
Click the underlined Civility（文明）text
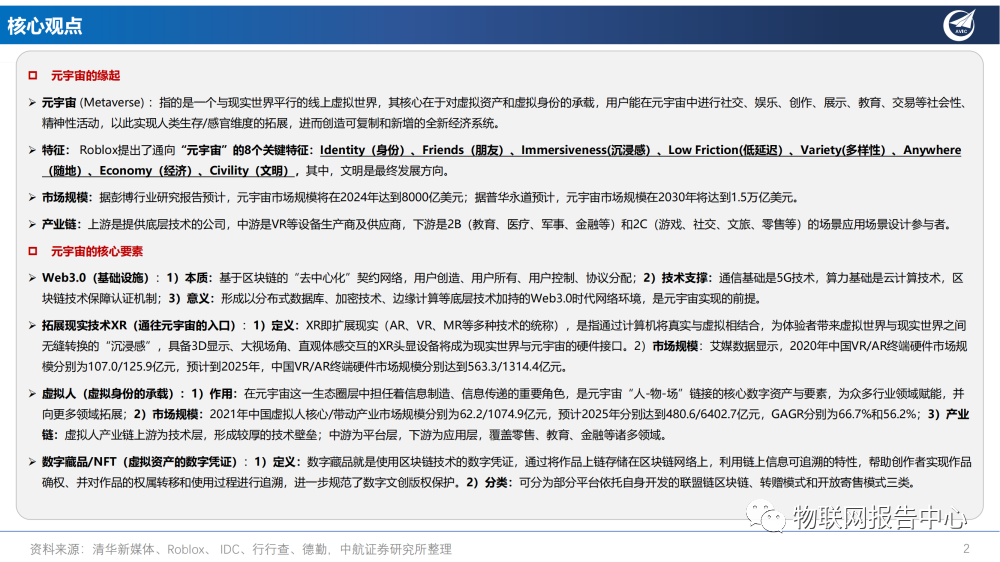(250, 171)
